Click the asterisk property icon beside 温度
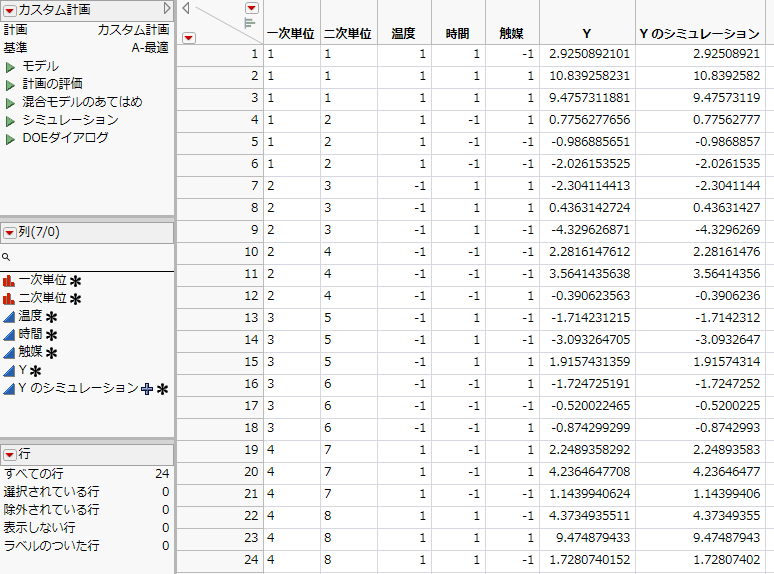 51,317
